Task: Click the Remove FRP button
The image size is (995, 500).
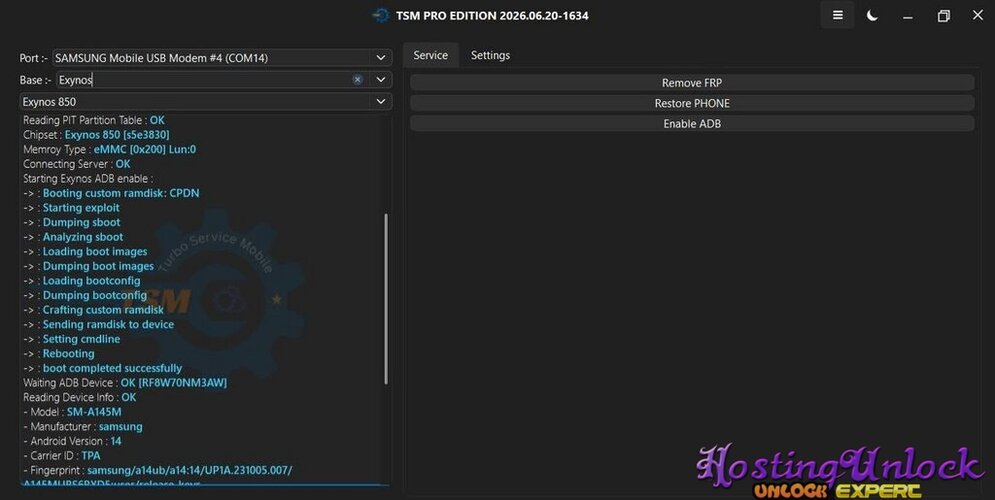Action: pos(692,82)
